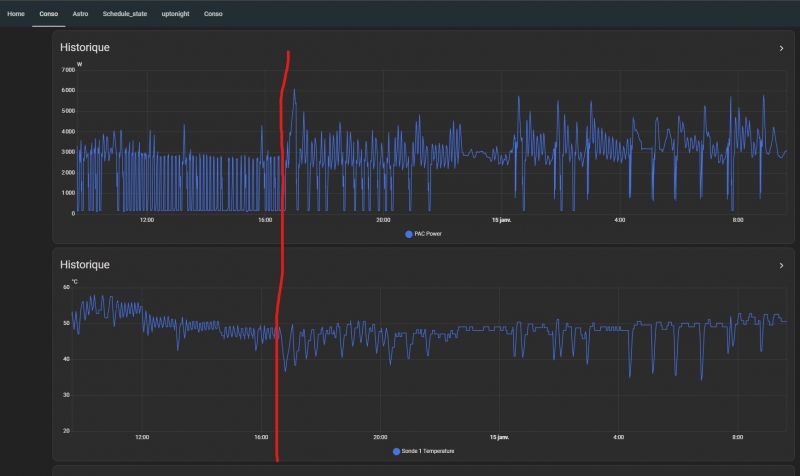
Task: Select the last Conso tab after uptonight
Action: (x=213, y=14)
